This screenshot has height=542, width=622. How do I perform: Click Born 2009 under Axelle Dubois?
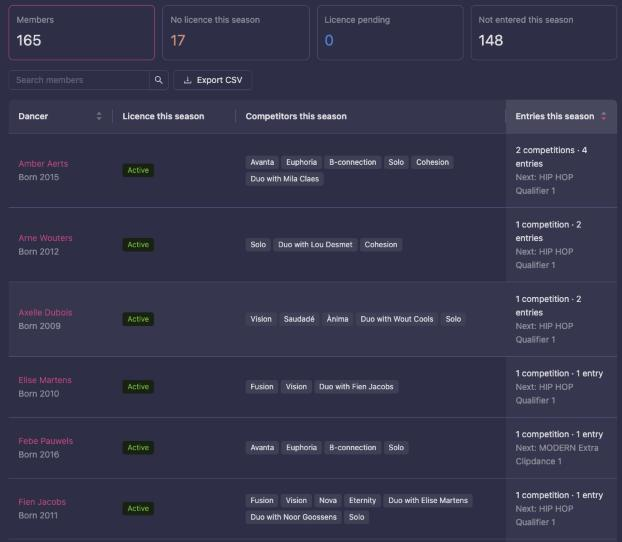tap(39, 326)
